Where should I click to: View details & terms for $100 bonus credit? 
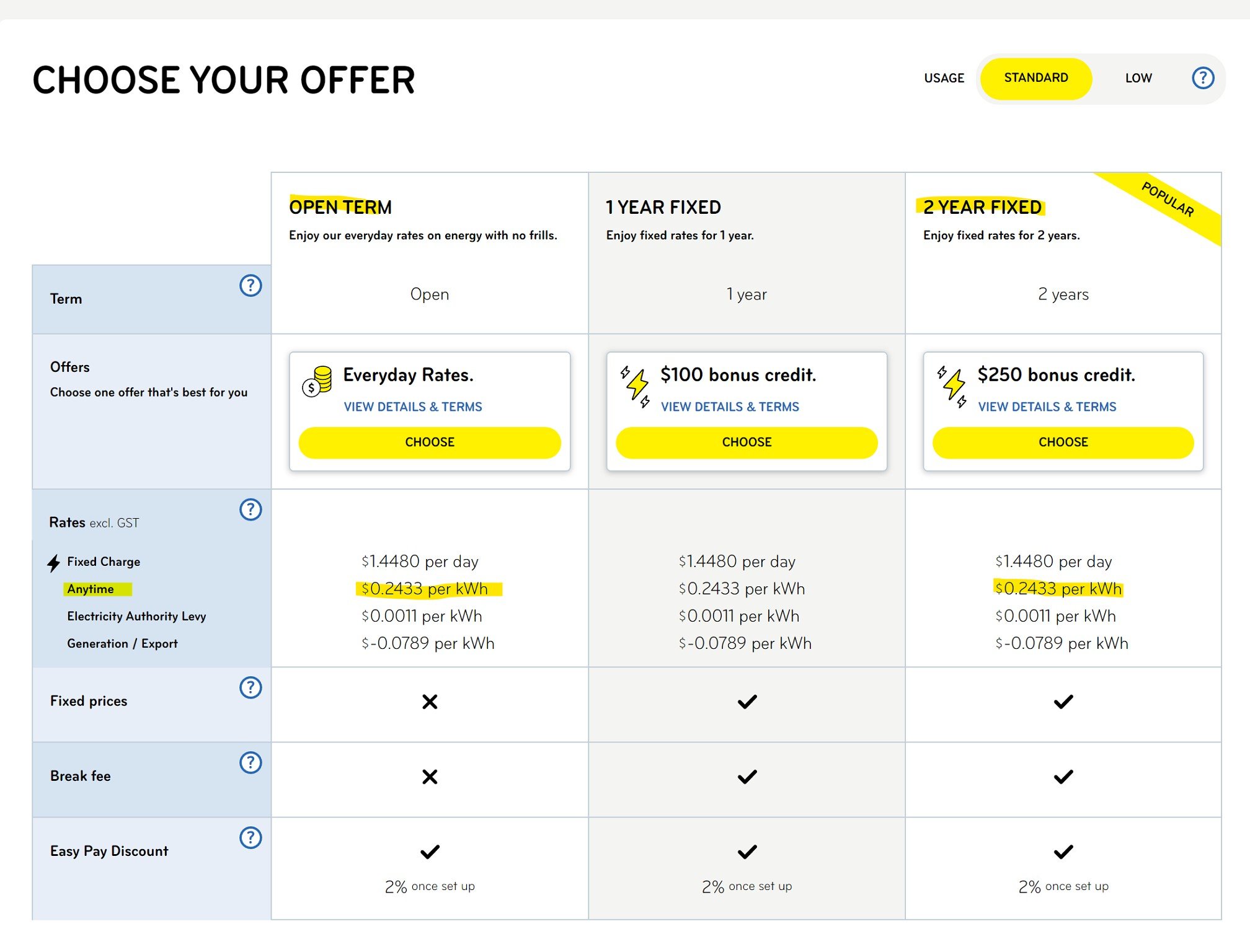point(730,407)
